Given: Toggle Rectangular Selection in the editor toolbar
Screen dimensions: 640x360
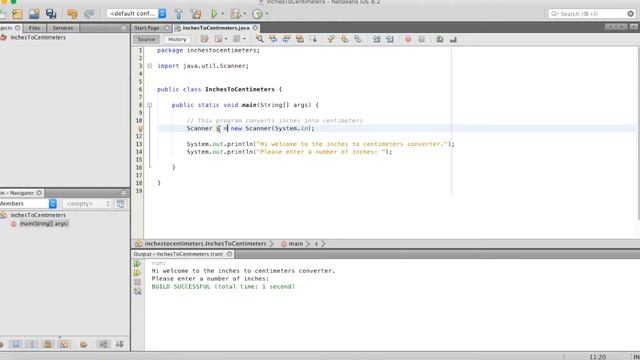Looking at the screenshot, I should (x=313, y=39).
